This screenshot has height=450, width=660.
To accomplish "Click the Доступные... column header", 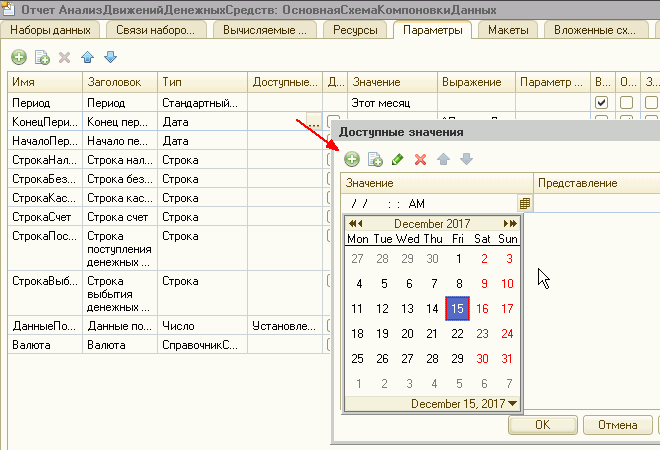I will point(285,82).
